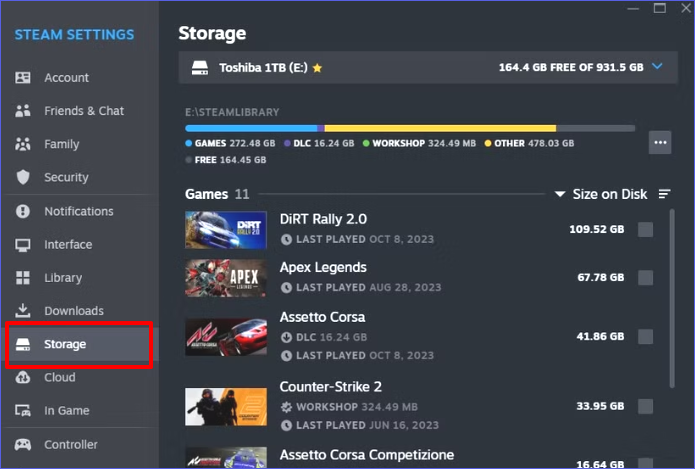Click the Assetto Corsa Competizione title

tap(367, 455)
